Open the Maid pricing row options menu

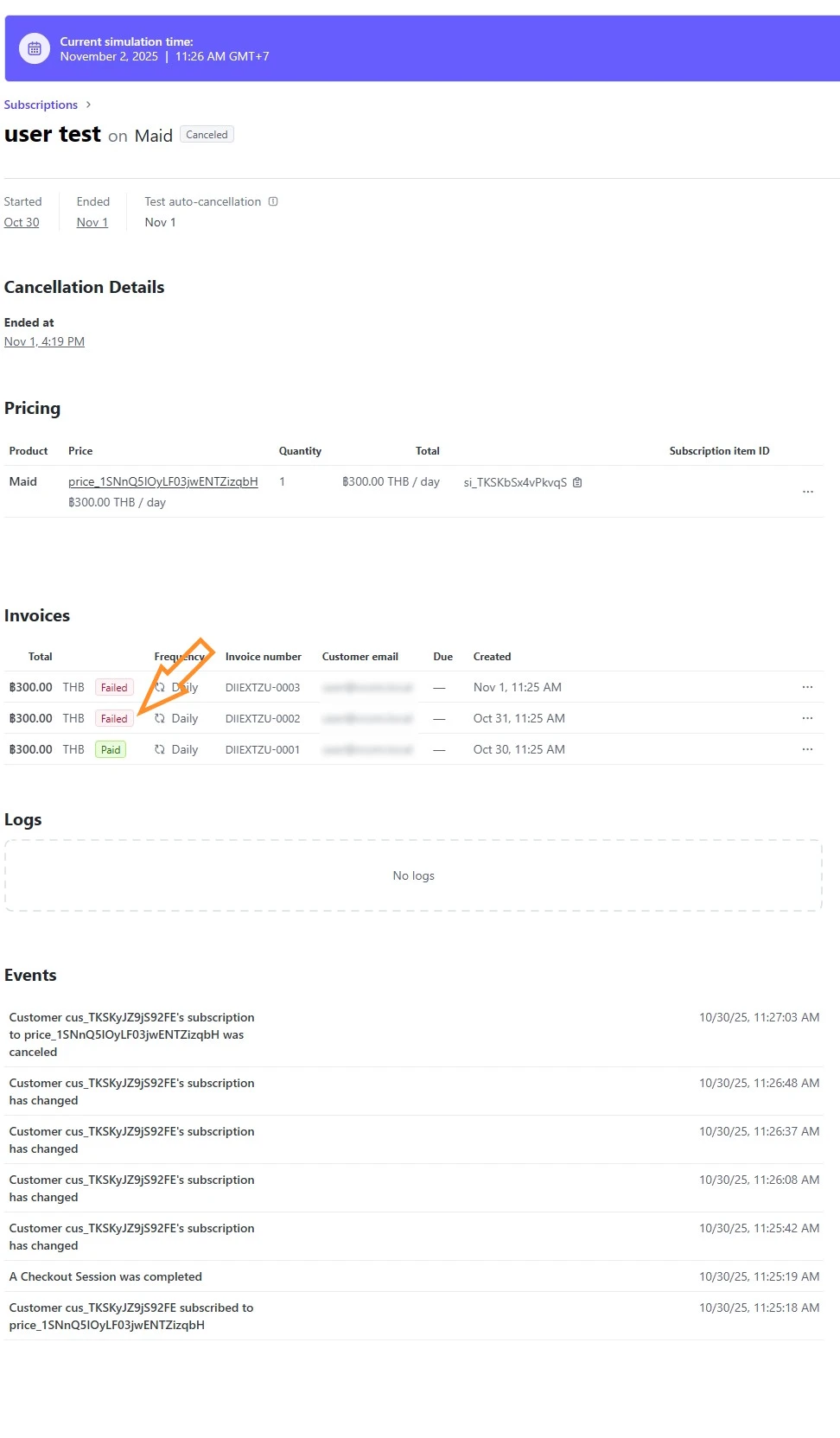807,492
